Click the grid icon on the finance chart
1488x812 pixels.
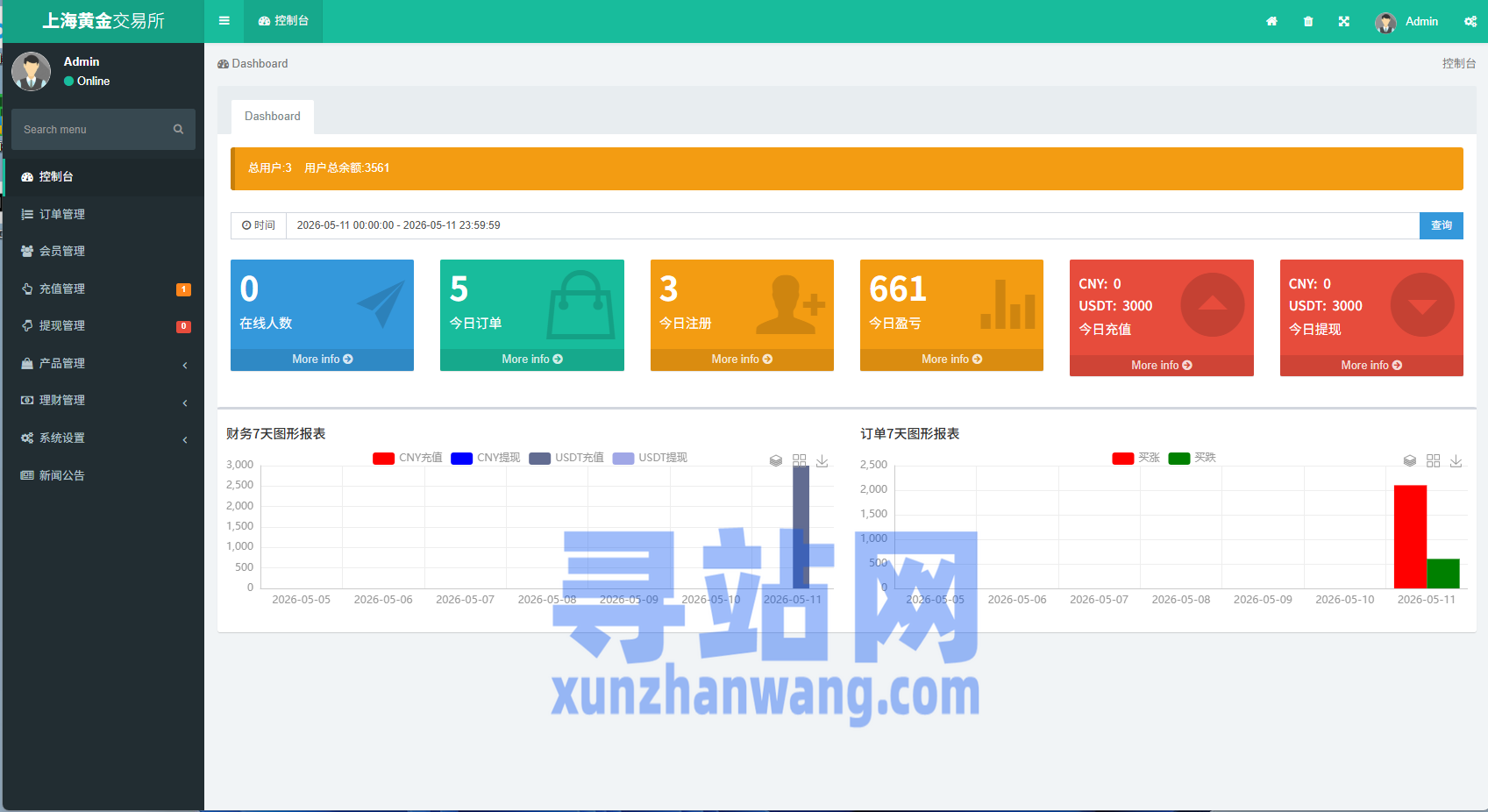[x=800, y=460]
